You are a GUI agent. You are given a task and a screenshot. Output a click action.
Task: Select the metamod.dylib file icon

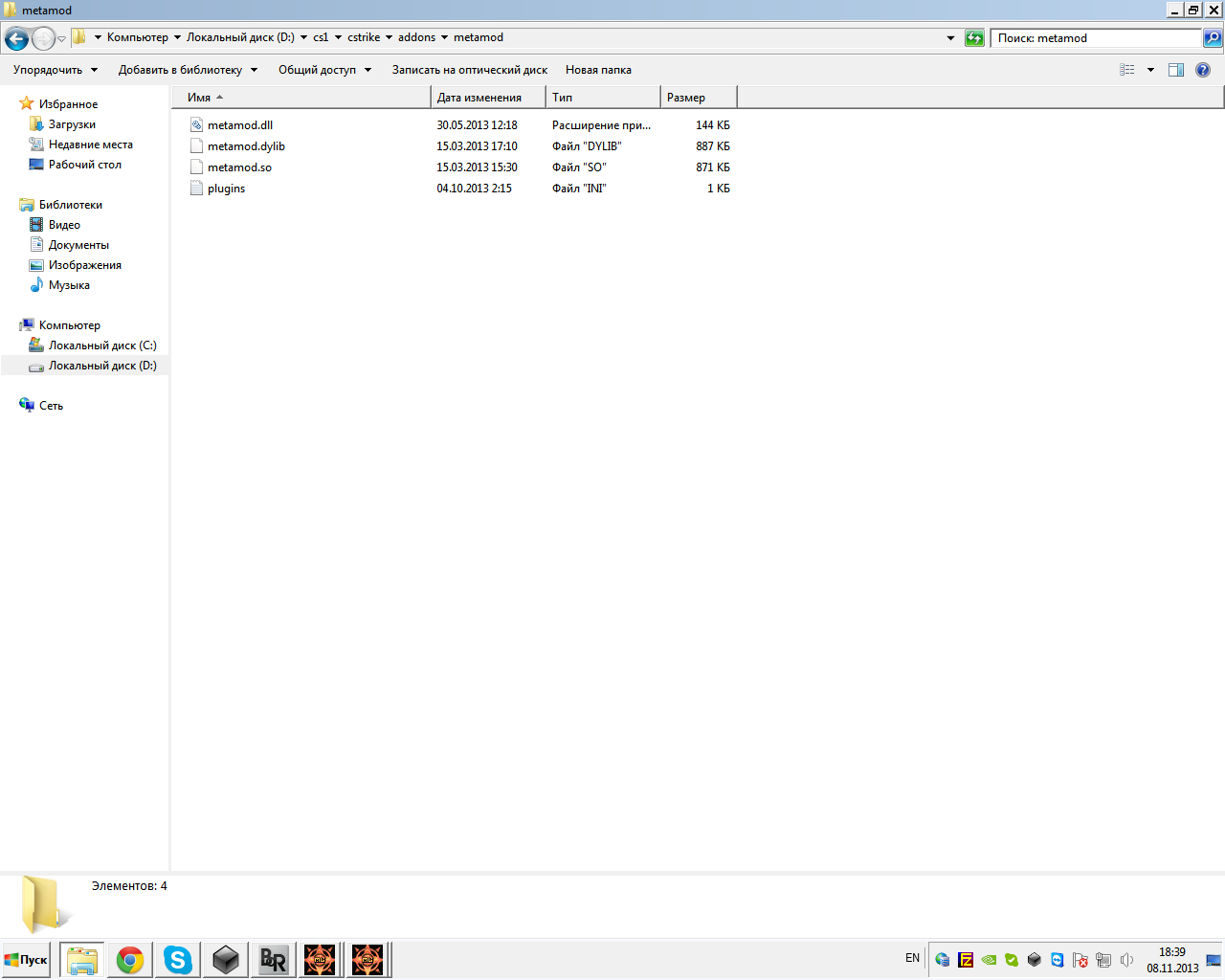tap(196, 146)
